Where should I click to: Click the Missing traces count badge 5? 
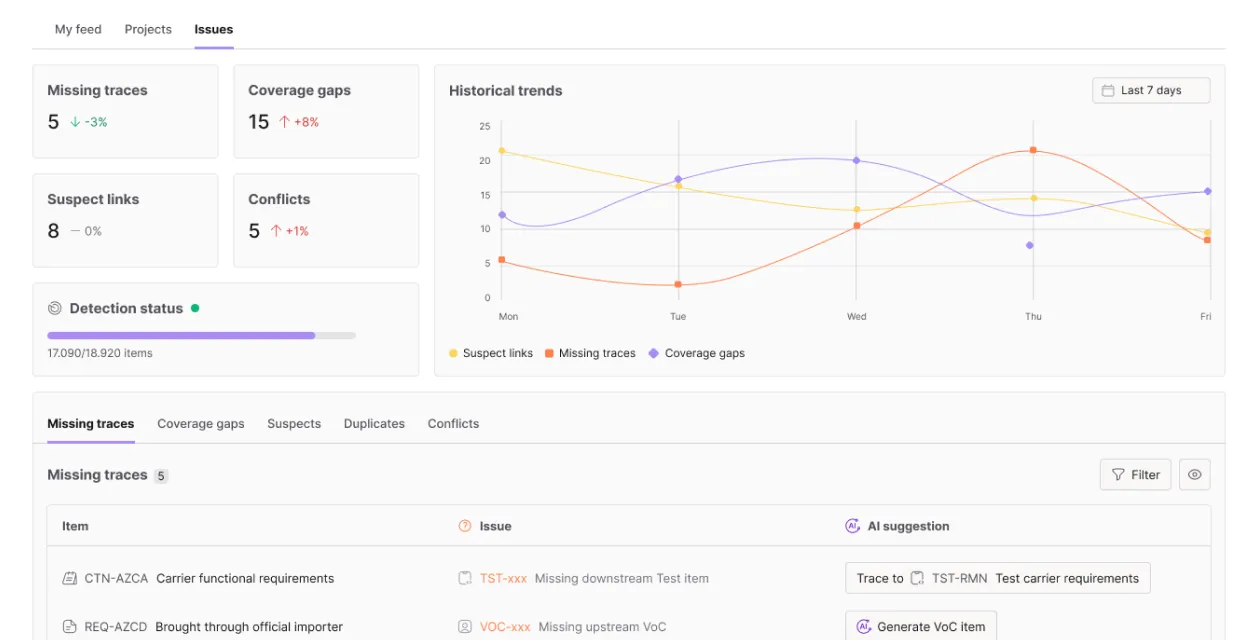(x=161, y=476)
